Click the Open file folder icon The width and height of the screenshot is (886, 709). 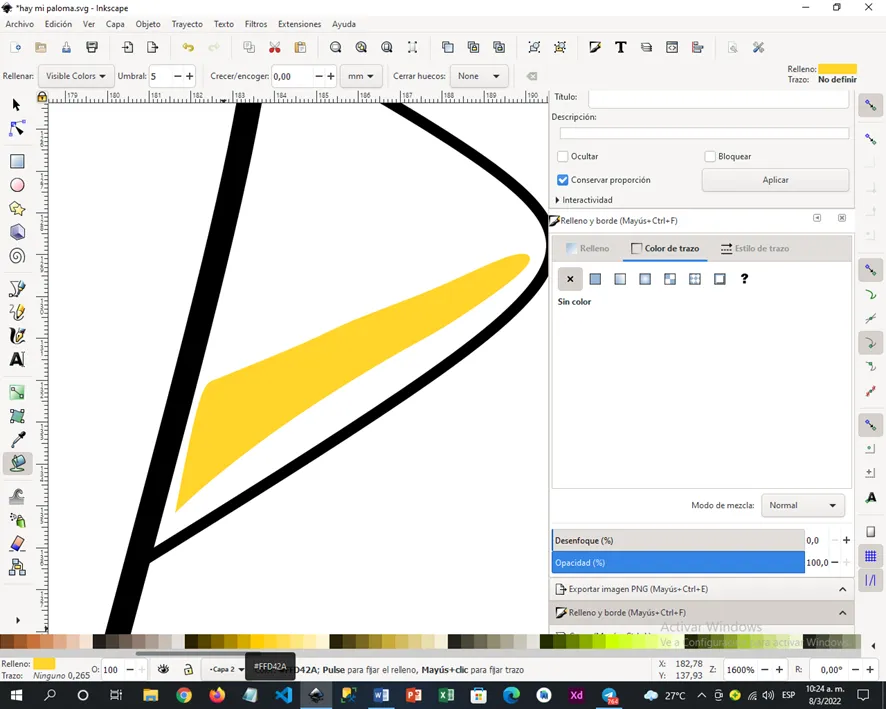tap(41, 47)
